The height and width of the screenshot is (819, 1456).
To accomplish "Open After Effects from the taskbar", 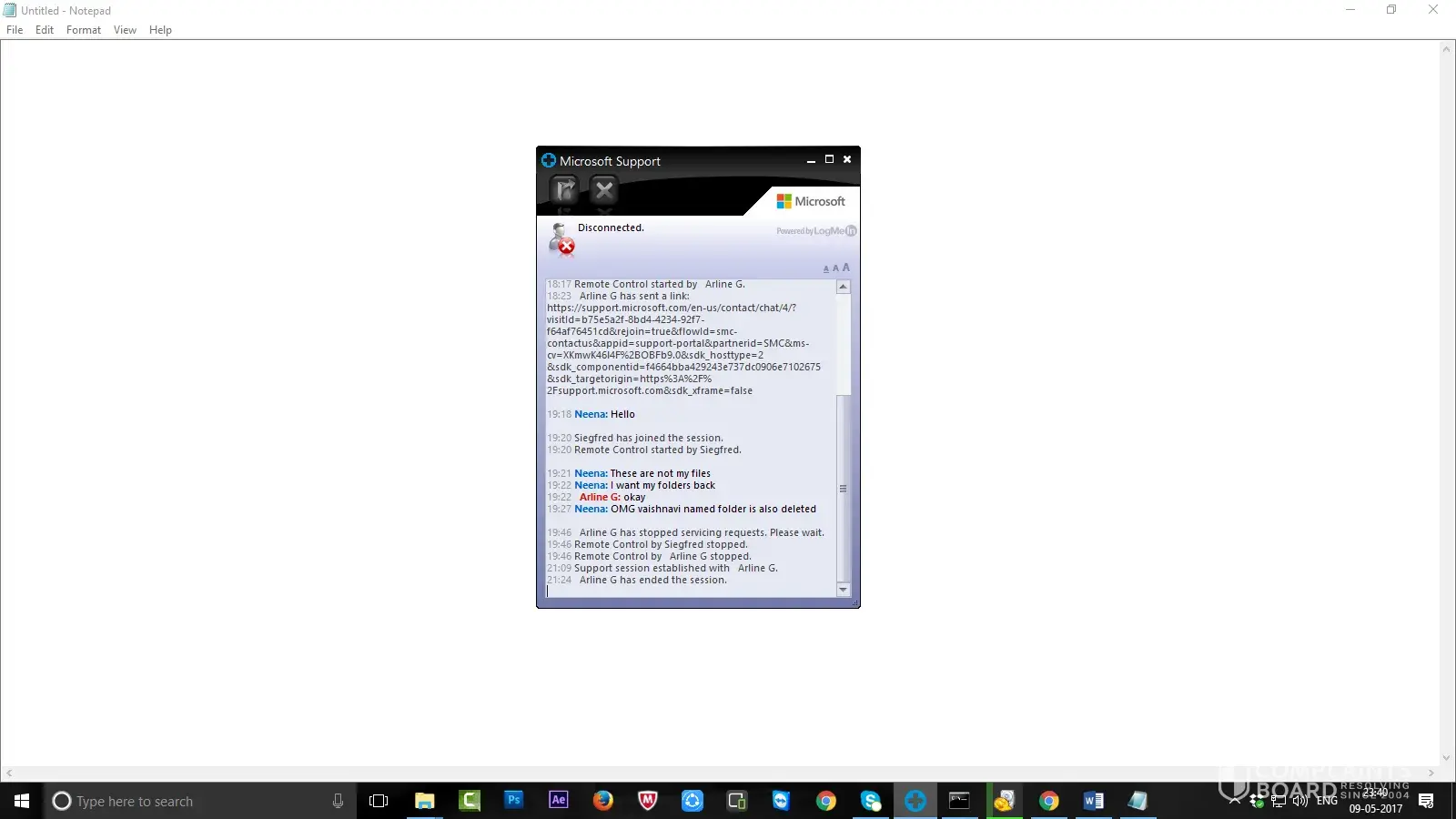I will point(559,801).
